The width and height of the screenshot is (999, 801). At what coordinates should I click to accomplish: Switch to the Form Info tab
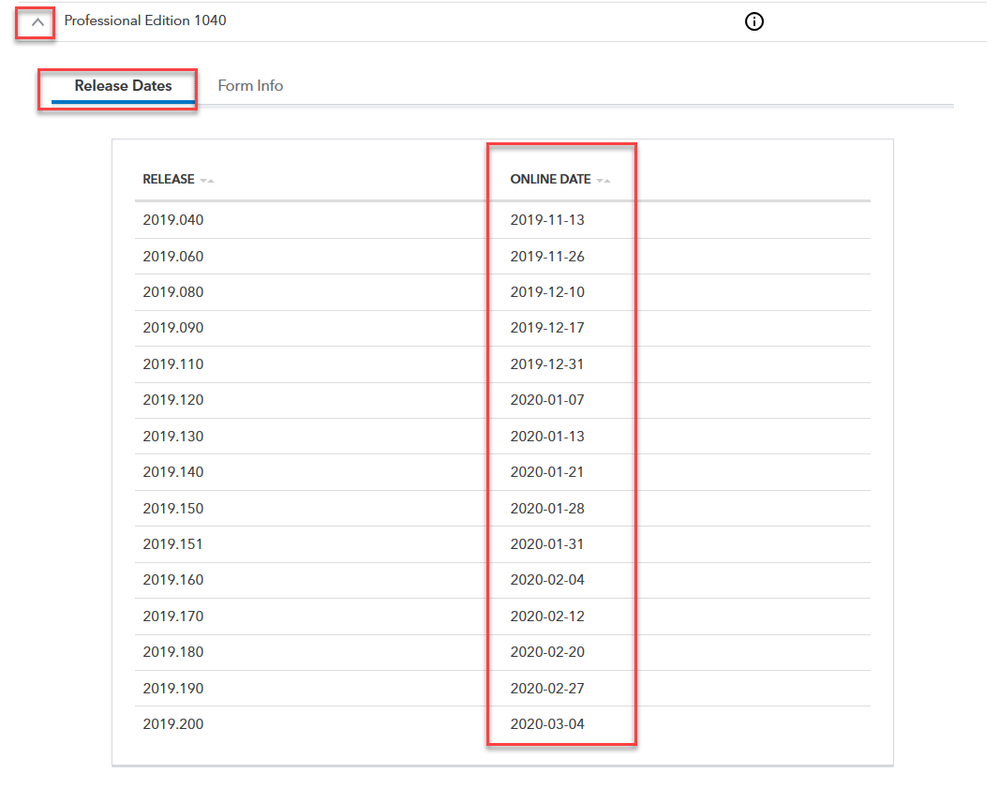click(x=250, y=86)
